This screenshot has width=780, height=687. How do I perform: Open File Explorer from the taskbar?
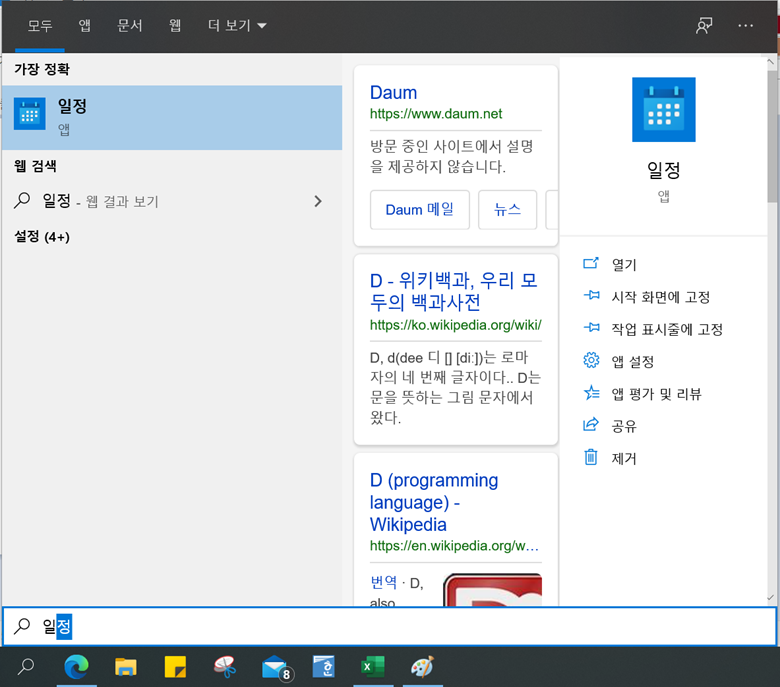point(126,667)
